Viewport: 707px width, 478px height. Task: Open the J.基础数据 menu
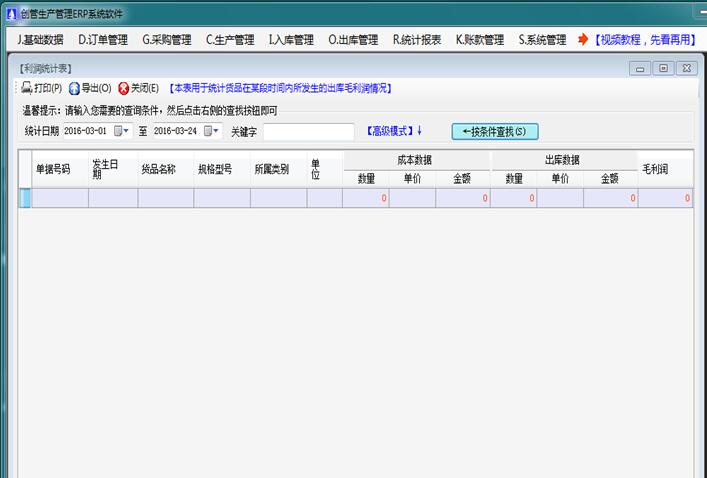41,40
